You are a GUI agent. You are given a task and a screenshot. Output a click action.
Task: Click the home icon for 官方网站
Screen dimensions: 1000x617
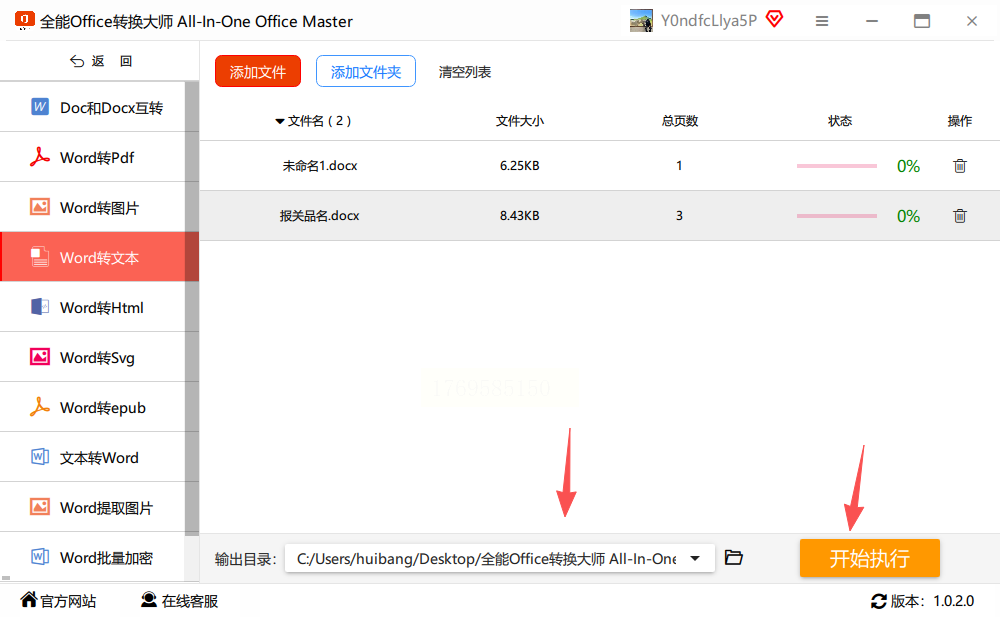pyautogui.click(x=29, y=600)
